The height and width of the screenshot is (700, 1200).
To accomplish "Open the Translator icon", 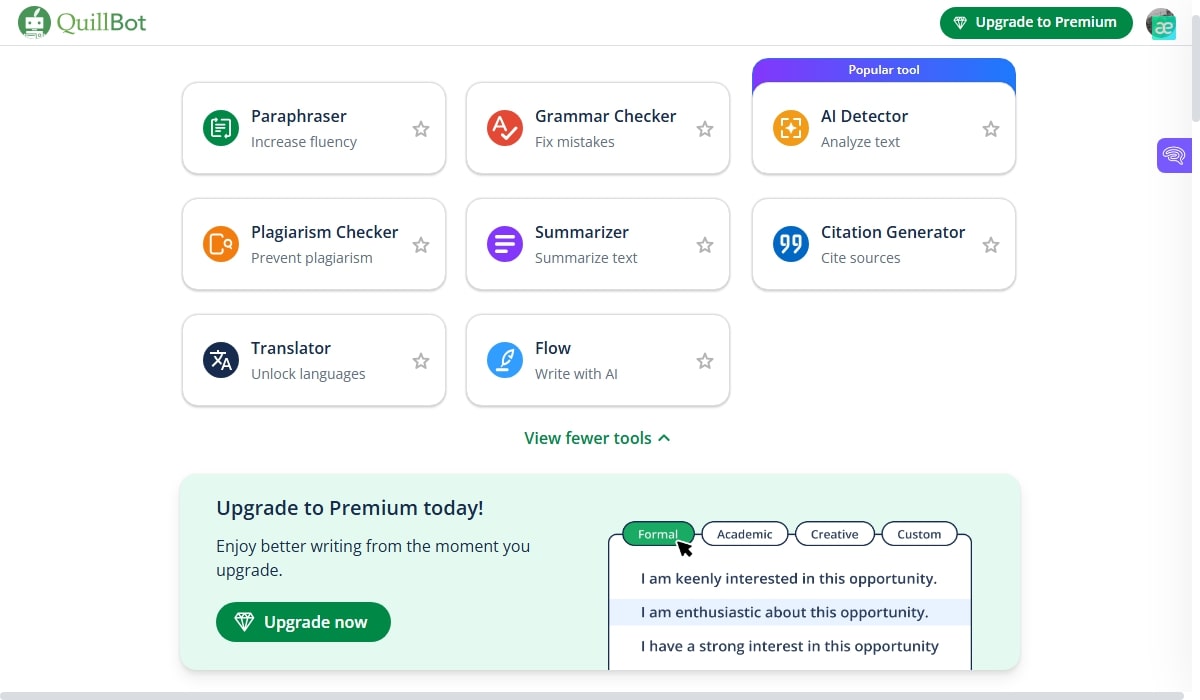I will point(221,360).
